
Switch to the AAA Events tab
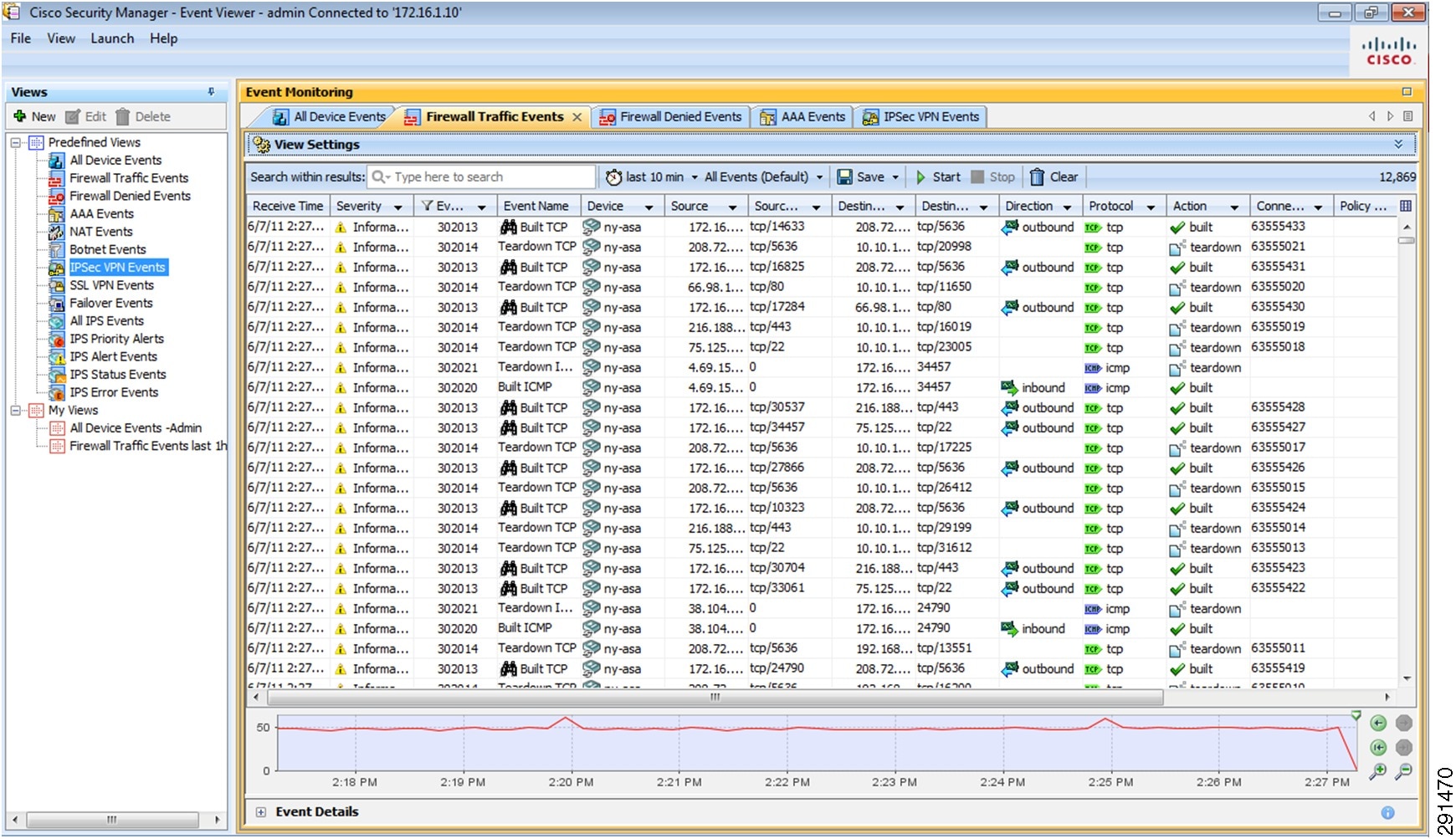802,117
